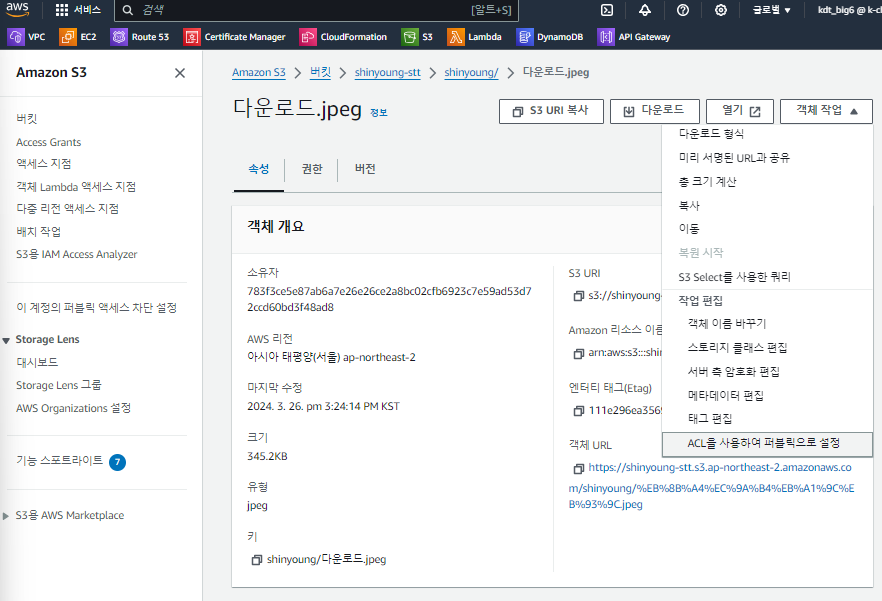Open Storage Lens 대시보드 link
Image resolution: width=882 pixels, height=601 pixels.
click(37, 362)
